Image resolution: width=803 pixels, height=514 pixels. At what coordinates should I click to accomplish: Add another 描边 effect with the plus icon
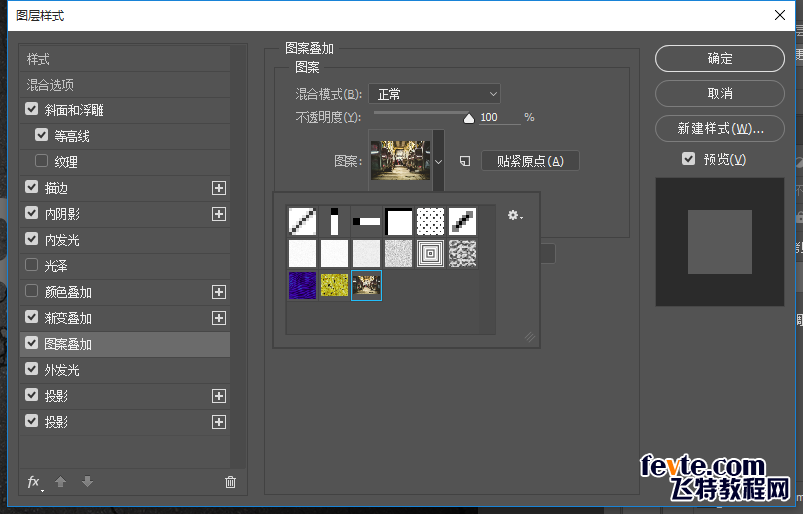tap(219, 188)
